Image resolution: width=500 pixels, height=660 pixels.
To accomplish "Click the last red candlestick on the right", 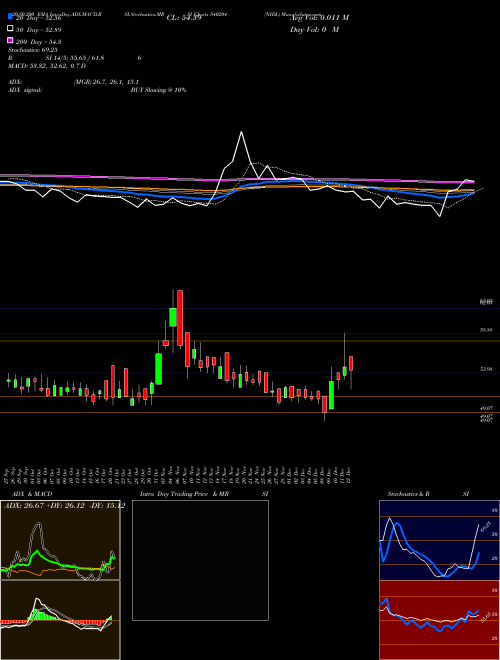I will (351, 363).
